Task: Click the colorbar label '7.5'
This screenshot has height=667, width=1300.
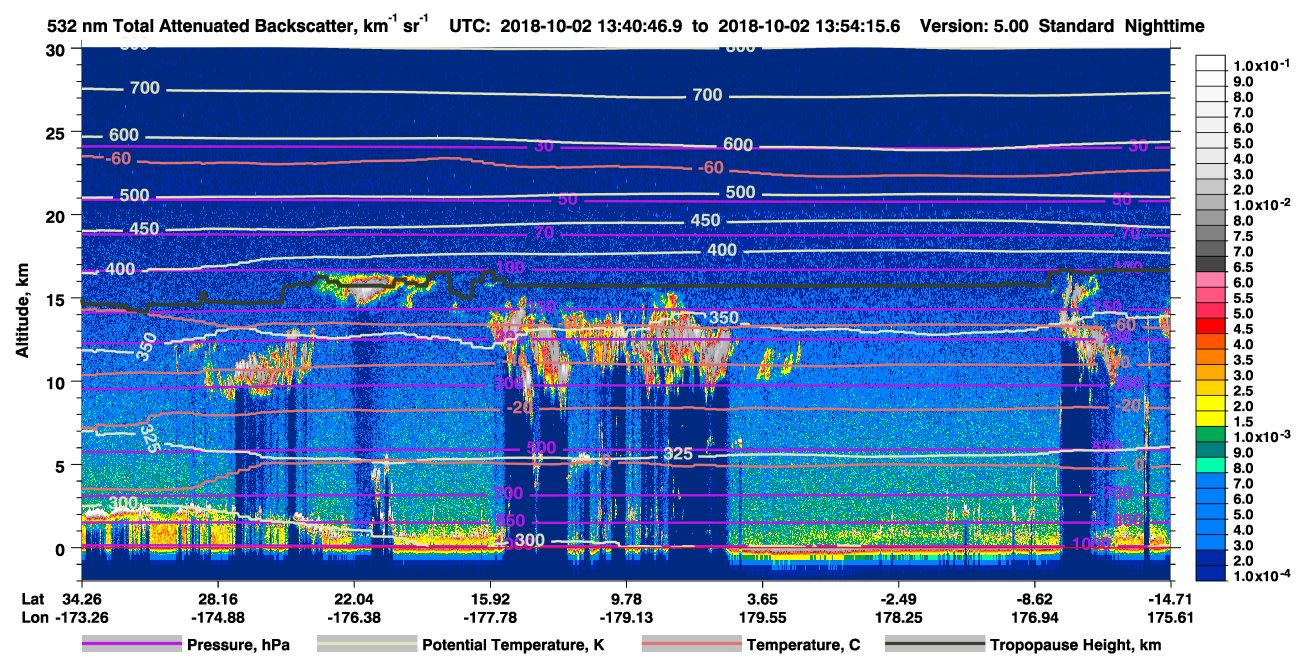Action: pyautogui.click(x=1241, y=235)
